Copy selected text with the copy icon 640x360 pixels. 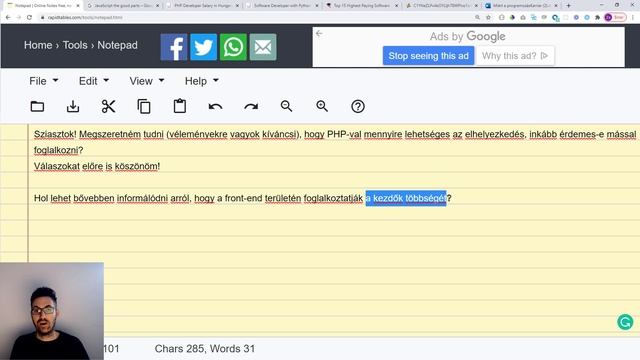(x=144, y=107)
